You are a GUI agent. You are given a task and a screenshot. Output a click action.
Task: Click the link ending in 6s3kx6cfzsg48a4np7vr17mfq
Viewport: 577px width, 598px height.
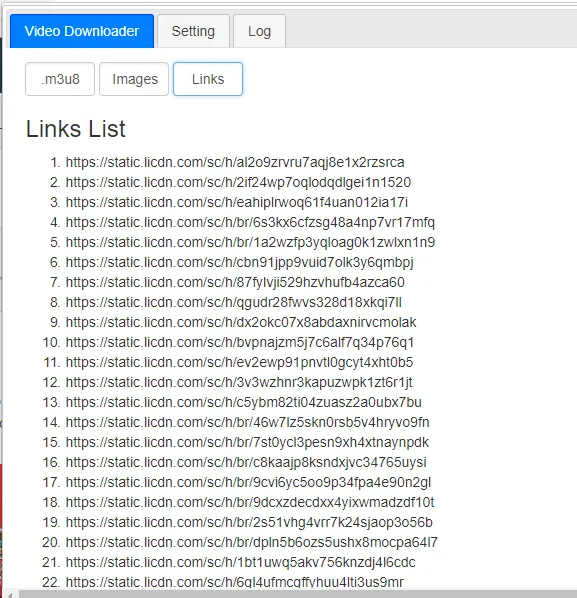(250, 222)
